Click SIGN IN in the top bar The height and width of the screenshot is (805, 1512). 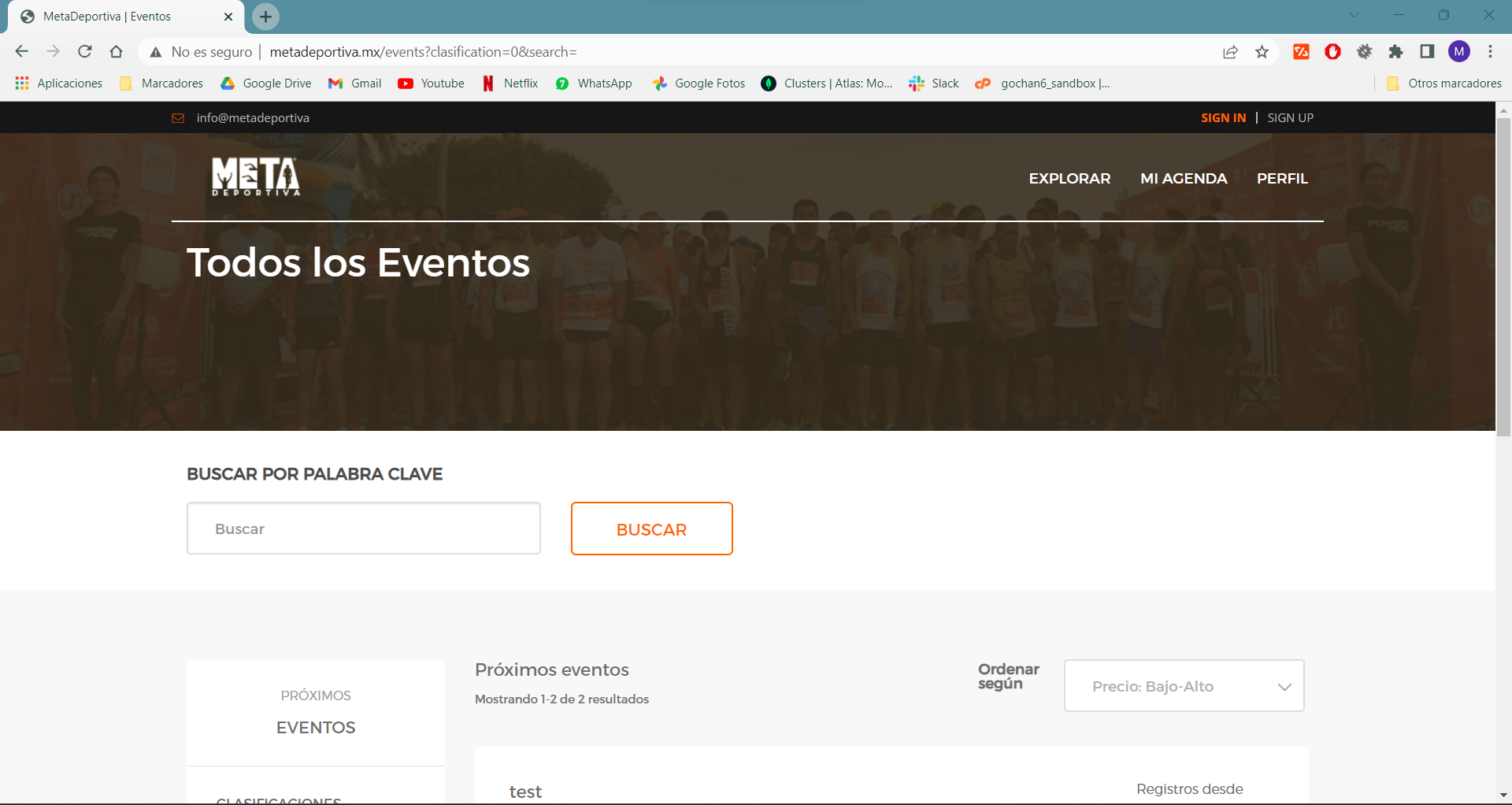pos(1223,118)
